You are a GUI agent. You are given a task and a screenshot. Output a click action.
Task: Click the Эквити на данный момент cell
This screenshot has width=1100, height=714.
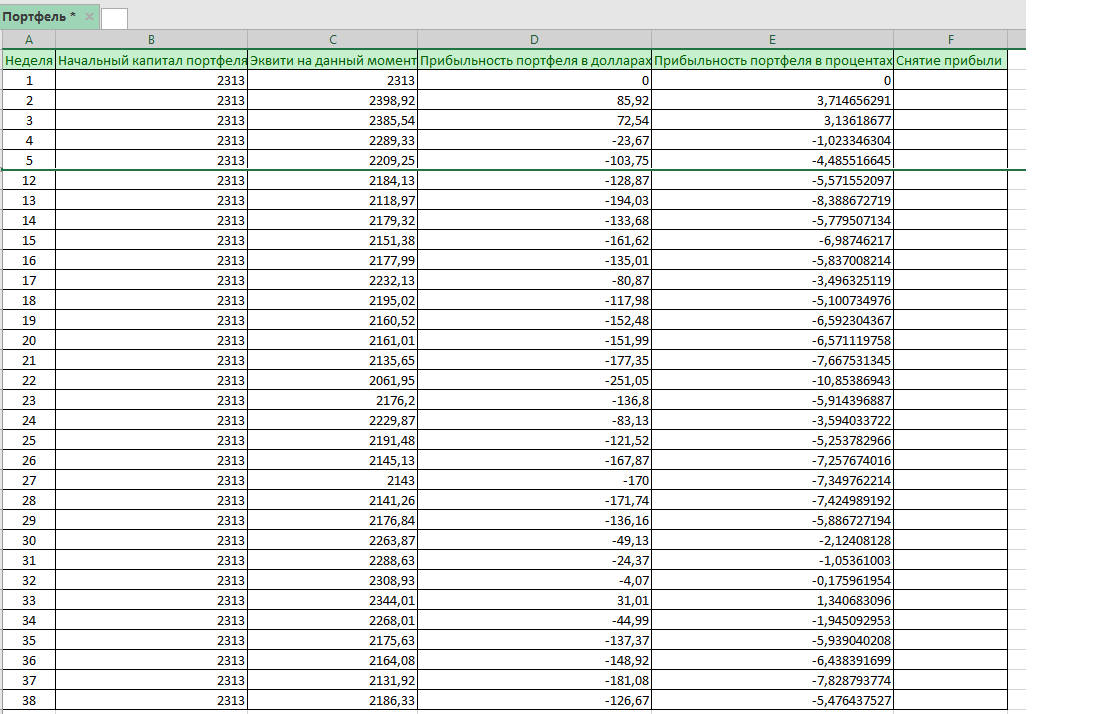point(332,61)
